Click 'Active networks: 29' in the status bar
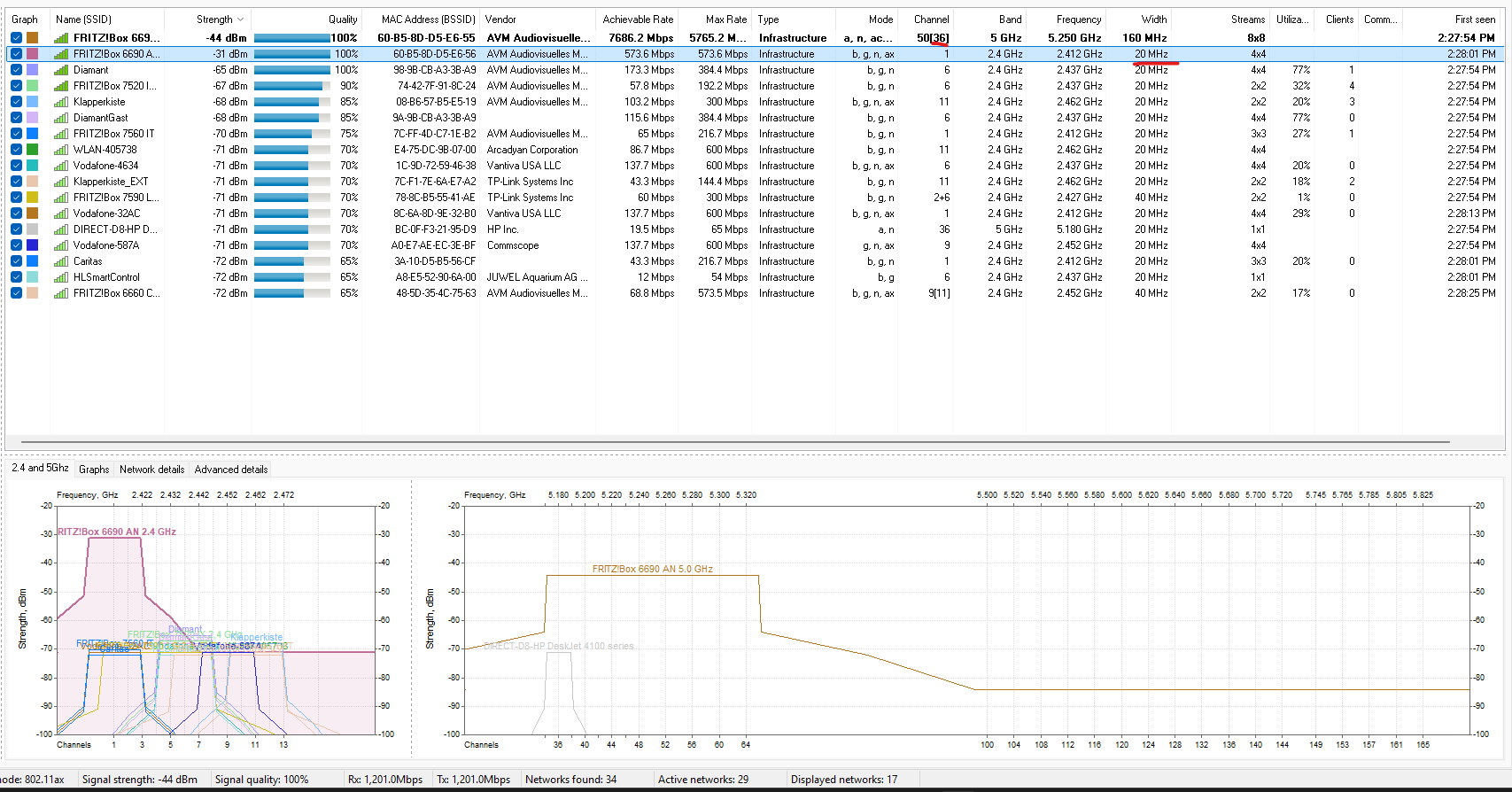Screen dimensions: 1512x792 (x=703, y=780)
